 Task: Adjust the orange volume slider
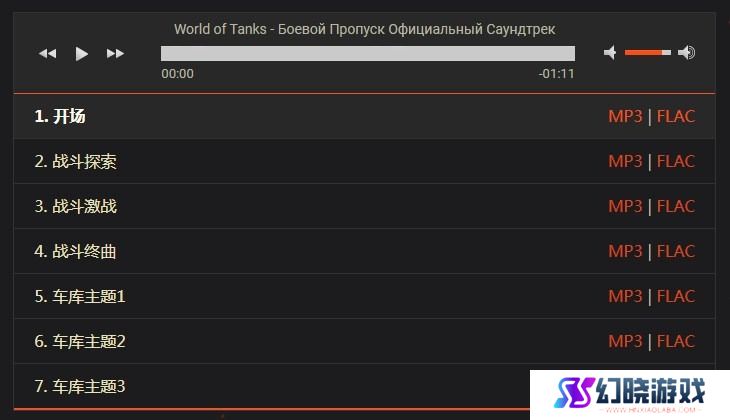point(648,53)
